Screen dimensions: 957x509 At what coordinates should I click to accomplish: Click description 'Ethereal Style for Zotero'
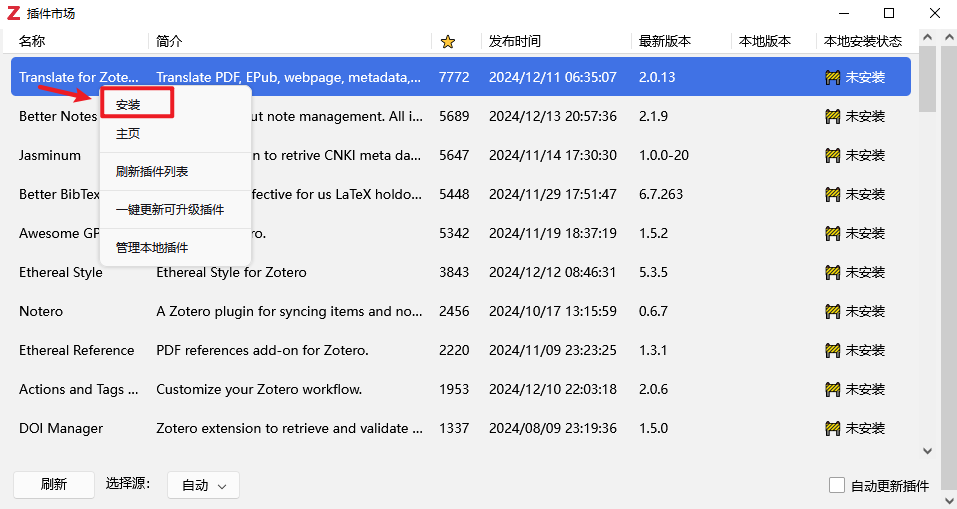(x=231, y=272)
